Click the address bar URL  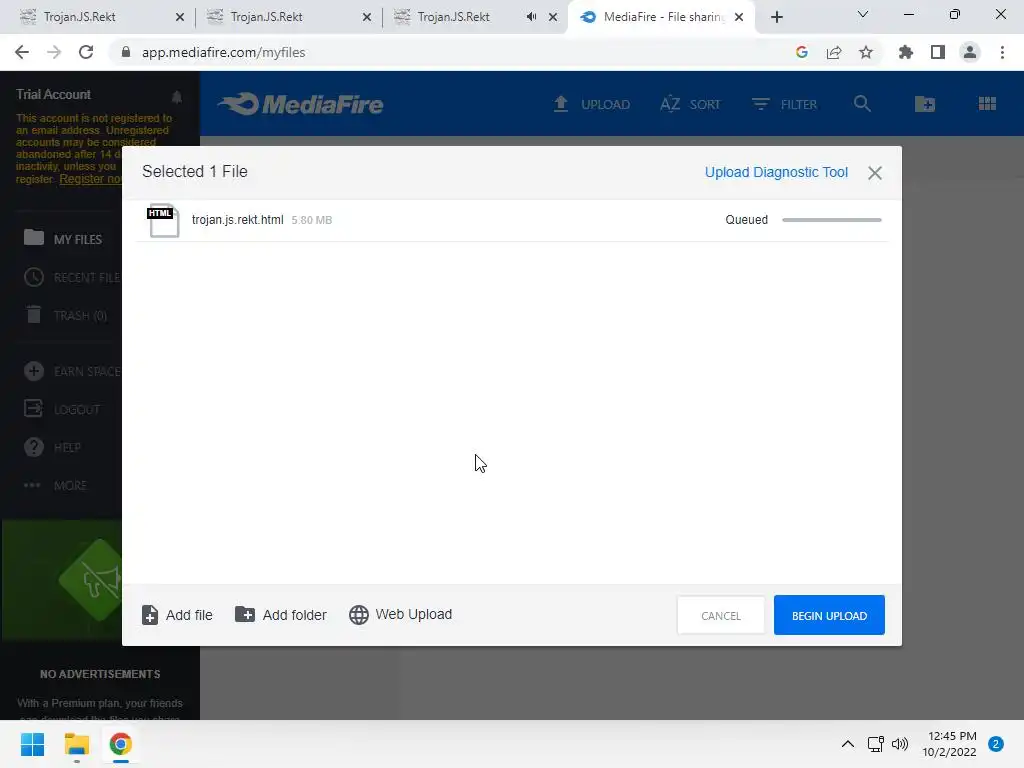pos(223,52)
